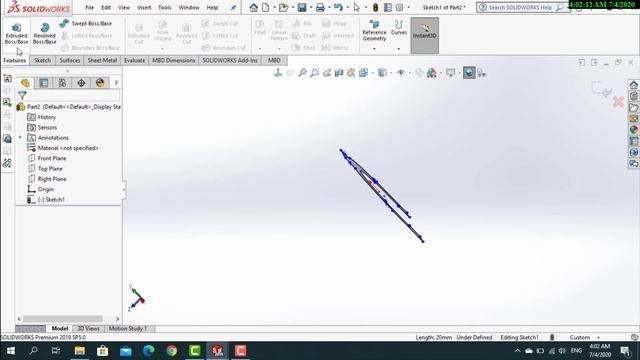Open the Sheet Metal tab

point(102,60)
